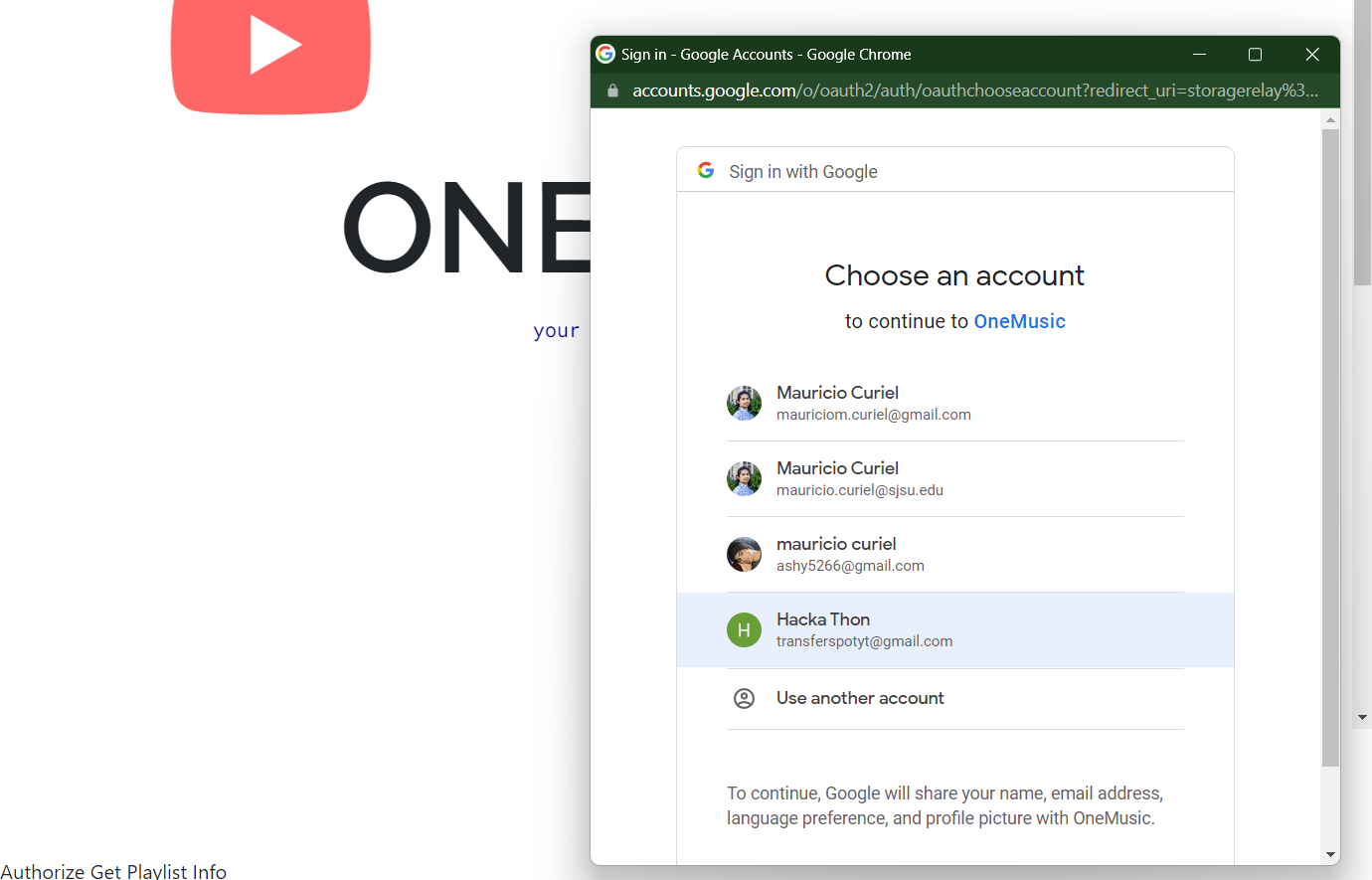Select avatar of ashy5266@gmail.com account
Viewport: 1372px width, 880px height.
pyautogui.click(x=744, y=554)
